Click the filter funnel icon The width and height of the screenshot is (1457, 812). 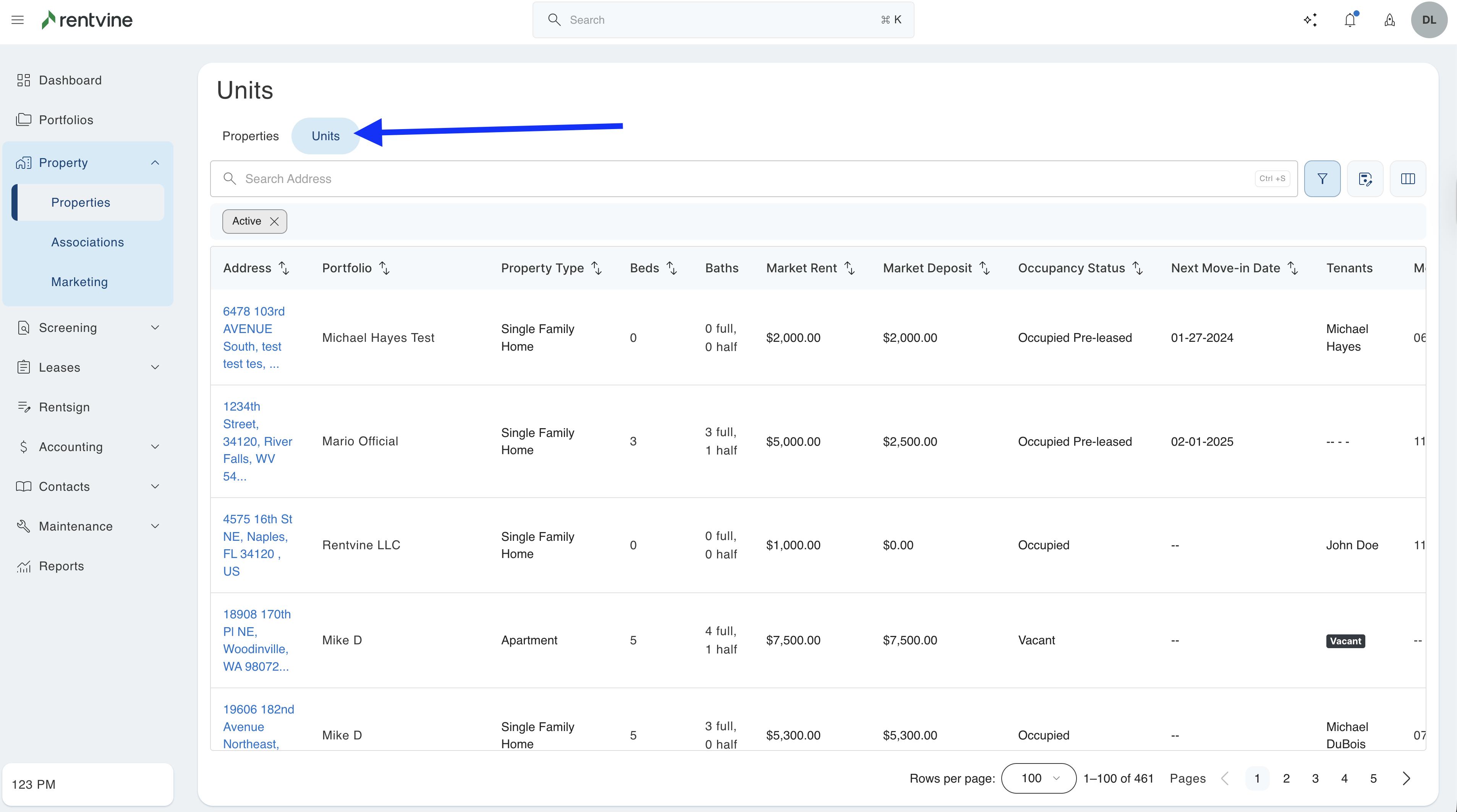(x=1322, y=179)
